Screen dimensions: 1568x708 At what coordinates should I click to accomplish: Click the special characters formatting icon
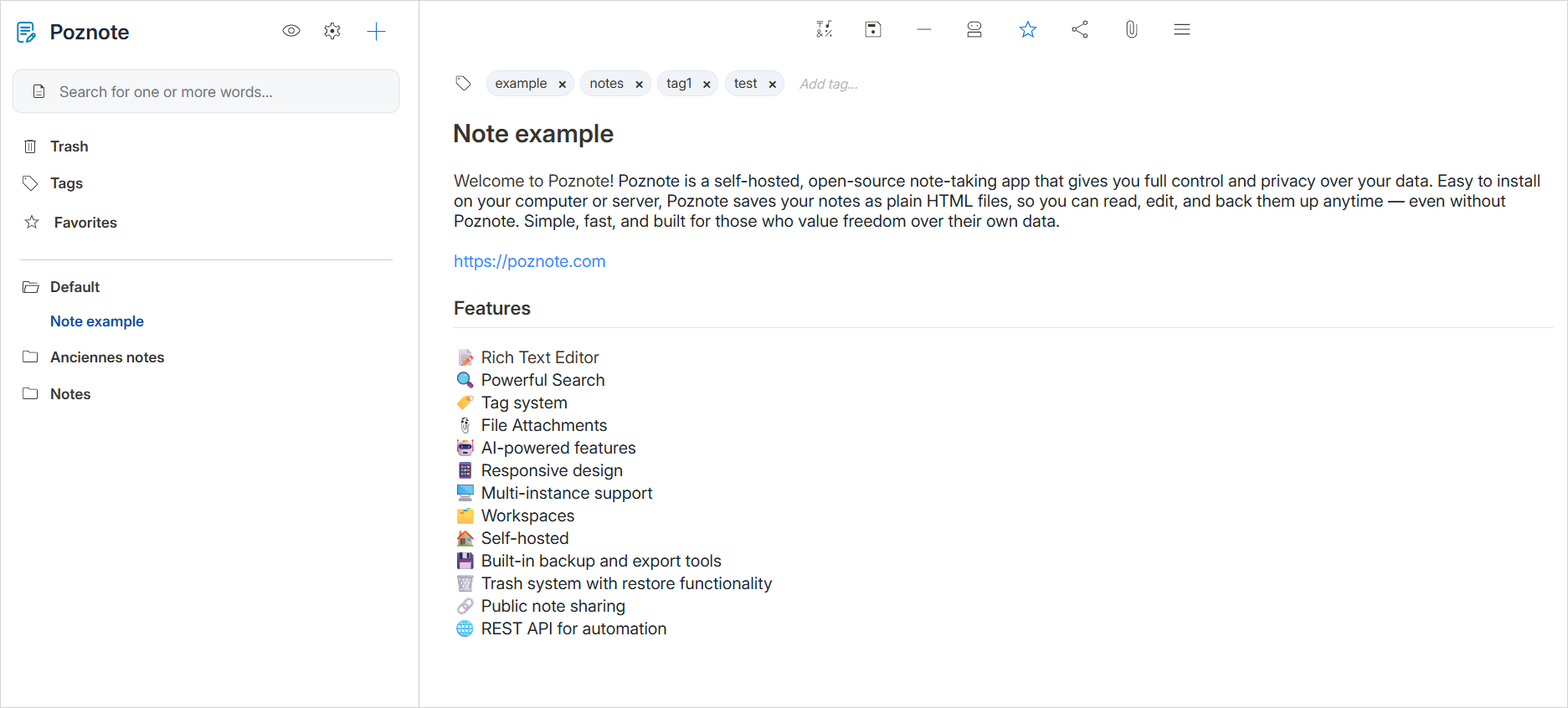(824, 30)
